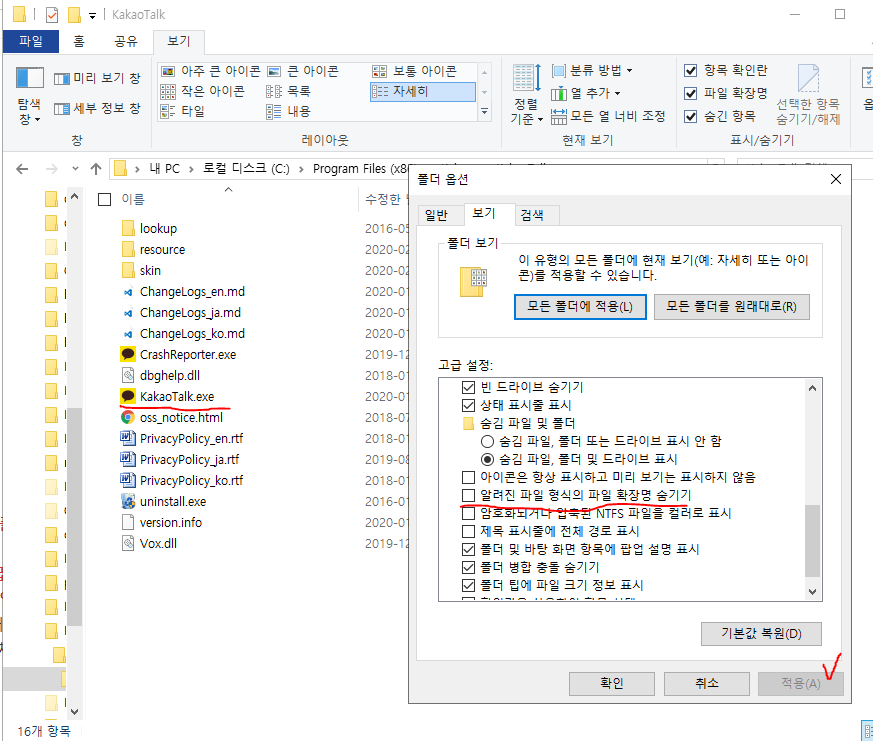Open recent locations dropdown arrow
Image resolution: width=873 pixels, height=741 pixels.
pos(75,169)
